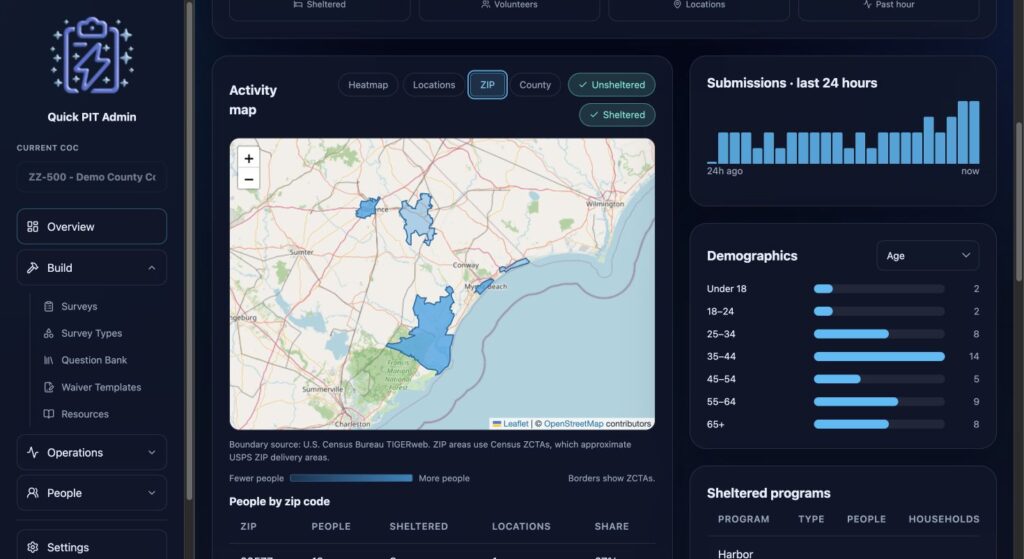
Task: Click the Locations pin icon at top
Action: point(677,5)
